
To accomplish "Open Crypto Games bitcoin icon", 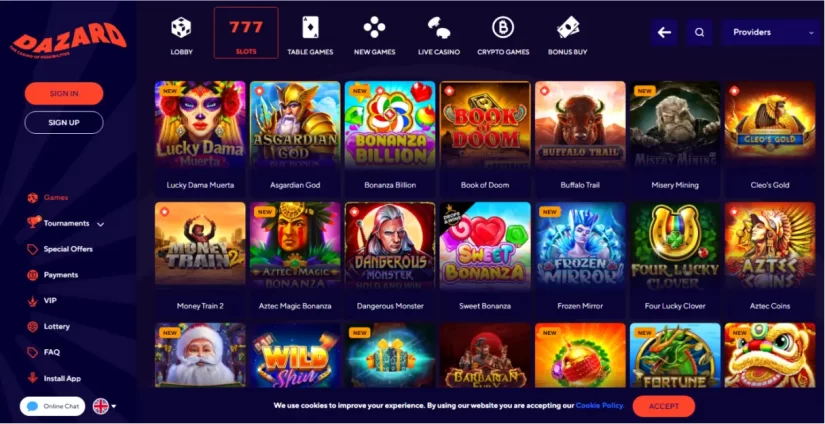I will pyautogui.click(x=503, y=27).
